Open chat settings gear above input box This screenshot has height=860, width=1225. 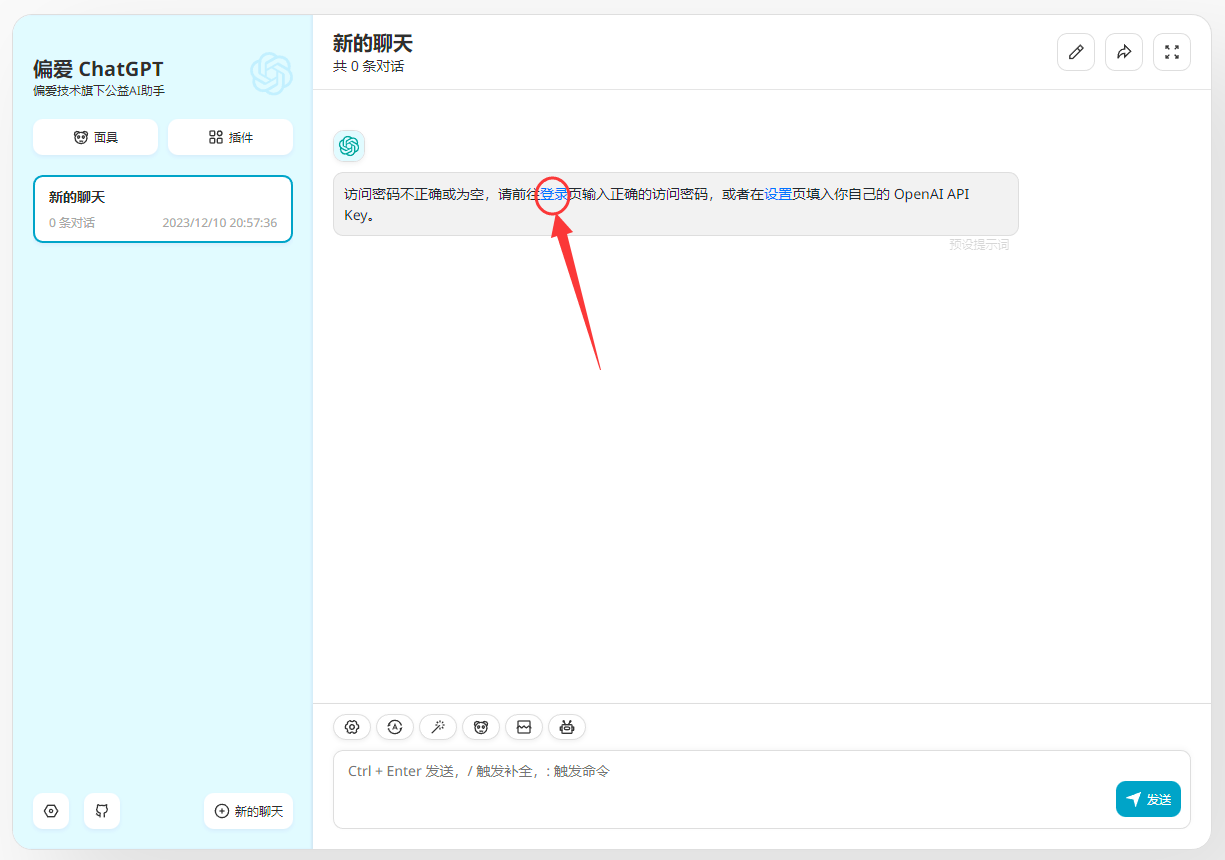(x=352, y=727)
